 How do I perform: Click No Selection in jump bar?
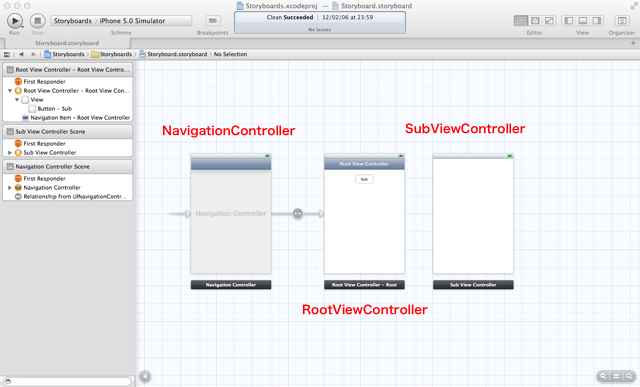(x=231, y=54)
